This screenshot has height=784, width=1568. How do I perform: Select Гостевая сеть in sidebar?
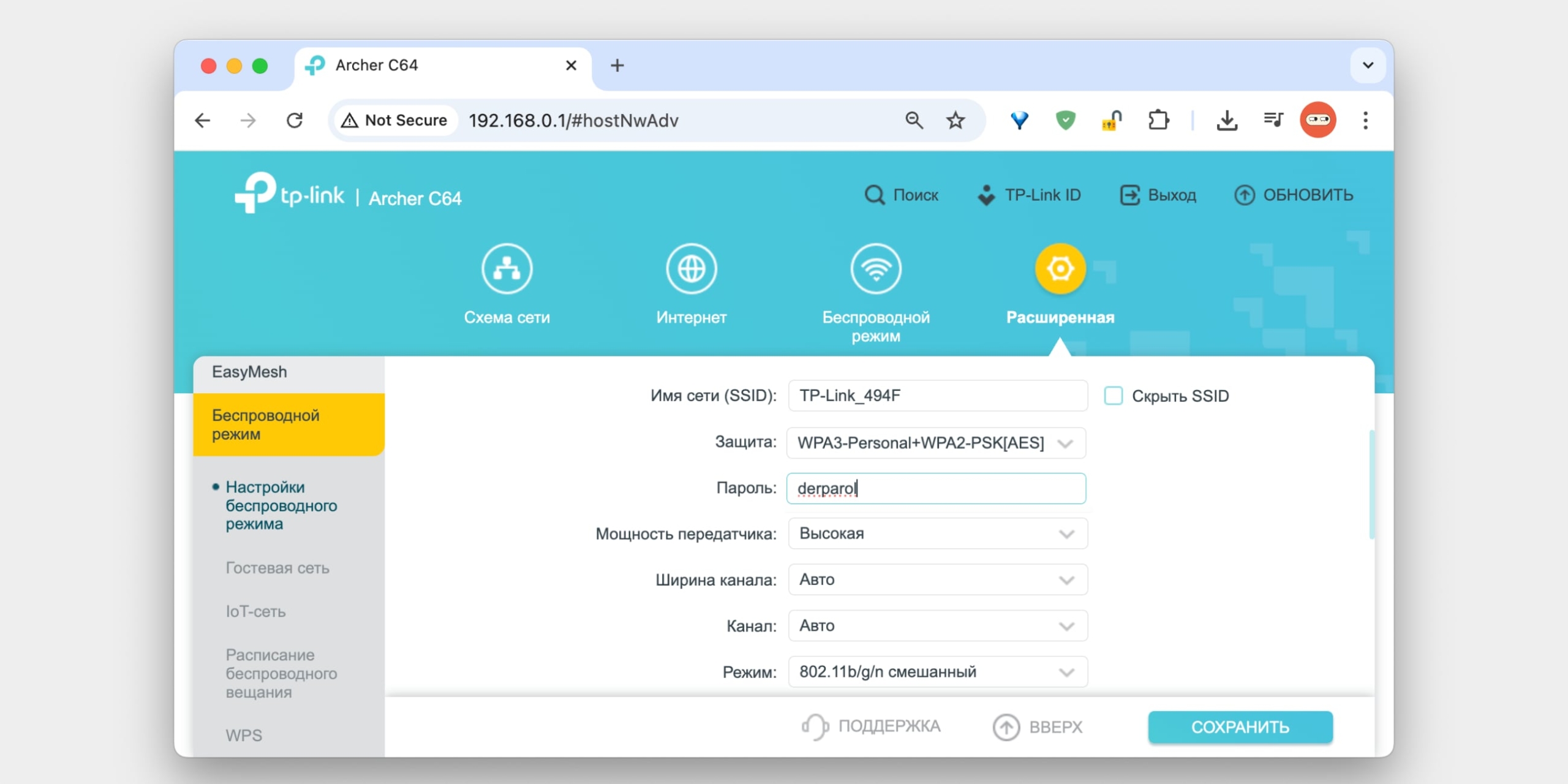(277, 568)
